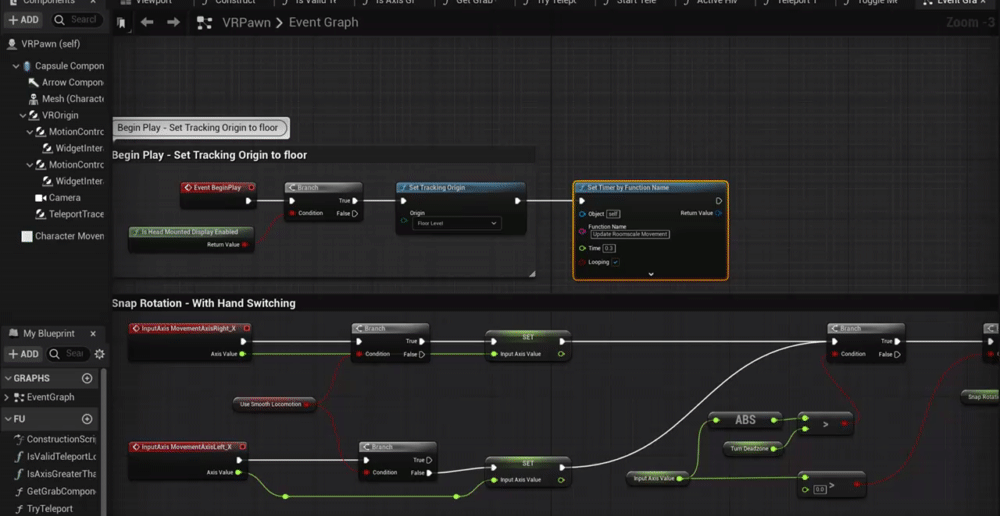This screenshot has width=1000, height=516.
Task: Click the Components panel ADD button
Action: click(x=24, y=20)
